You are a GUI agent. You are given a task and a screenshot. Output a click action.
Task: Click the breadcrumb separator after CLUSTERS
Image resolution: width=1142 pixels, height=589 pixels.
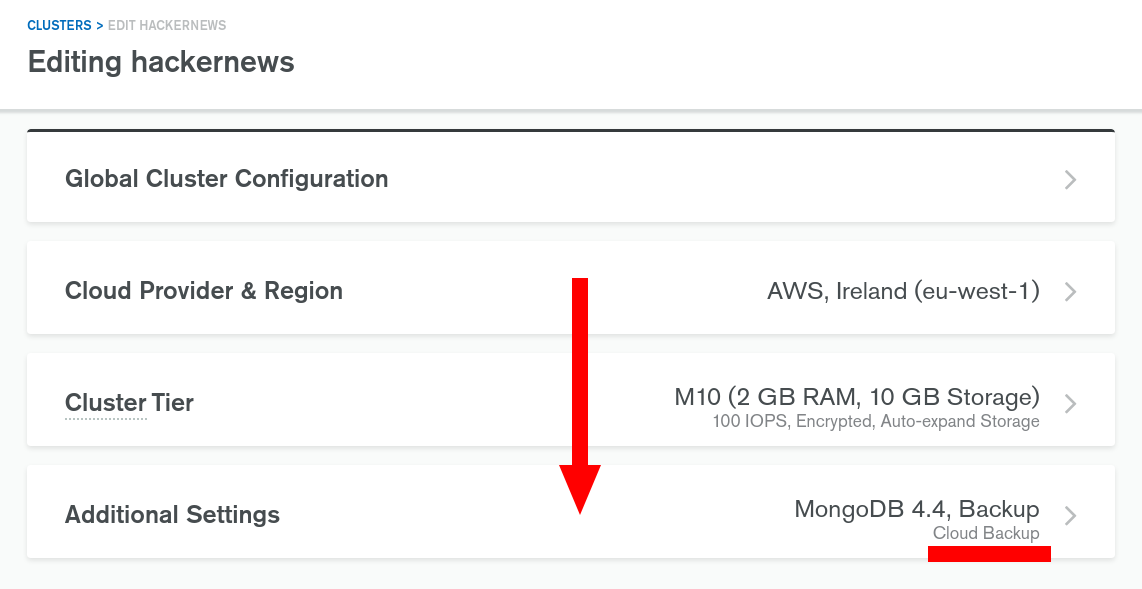pos(100,25)
